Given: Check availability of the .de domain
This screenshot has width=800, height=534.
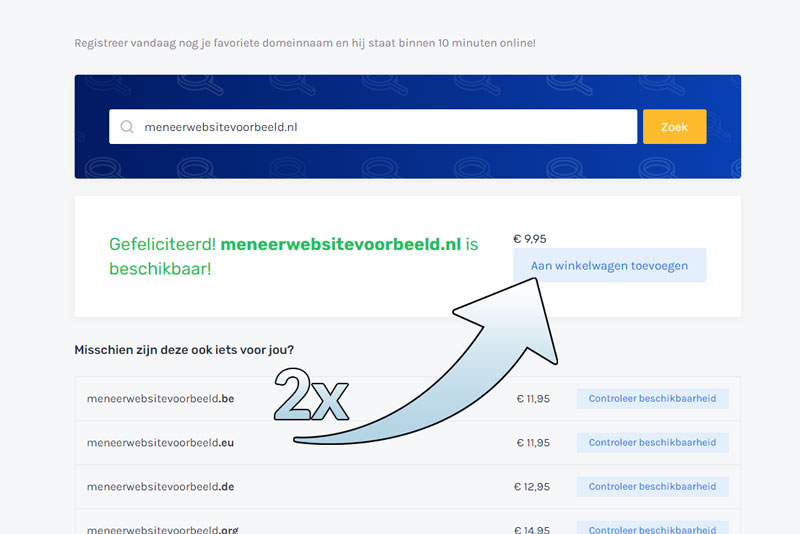Looking at the screenshot, I should pyautogui.click(x=652, y=486).
